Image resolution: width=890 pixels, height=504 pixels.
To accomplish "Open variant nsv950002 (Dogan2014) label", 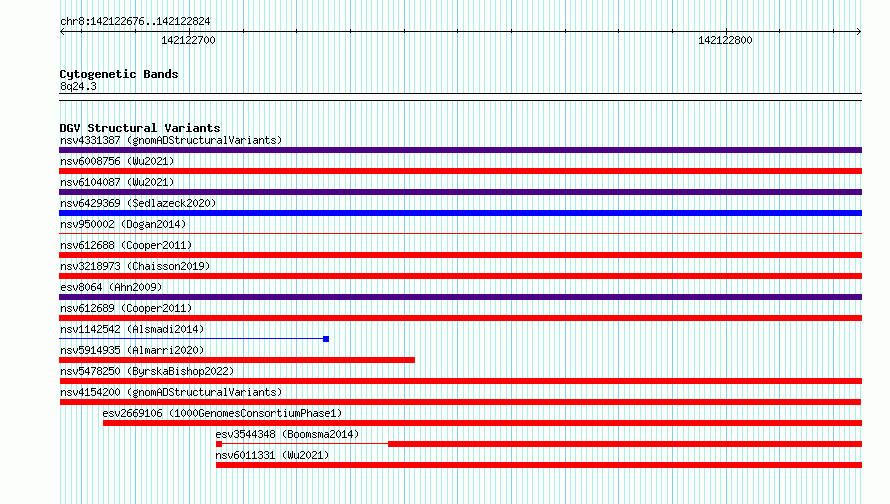I will coord(123,224).
